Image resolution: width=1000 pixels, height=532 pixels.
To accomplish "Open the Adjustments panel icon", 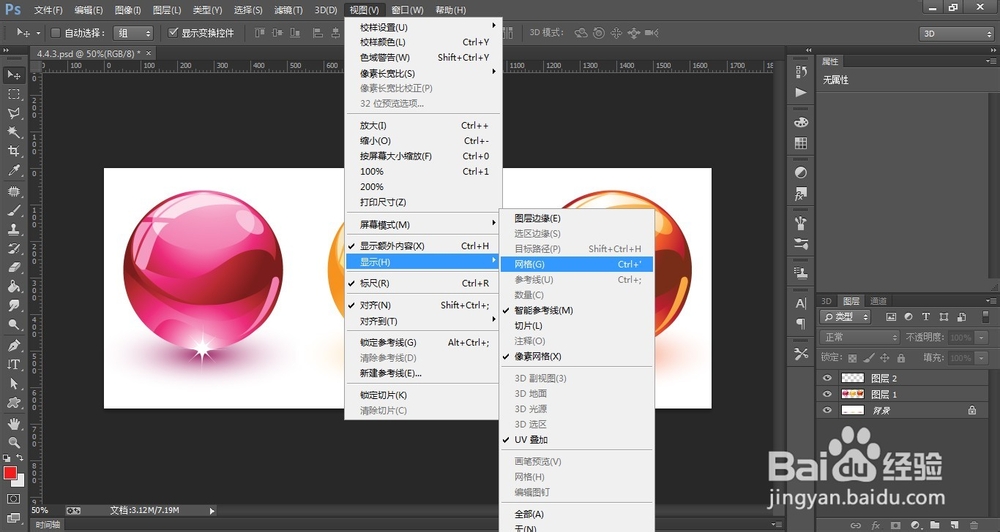I will 801,173.
